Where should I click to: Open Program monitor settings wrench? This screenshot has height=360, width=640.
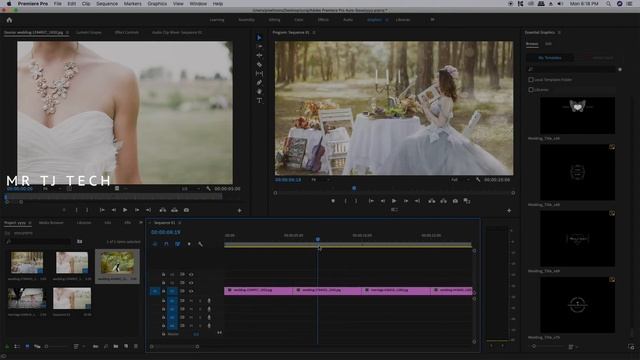[x=478, y=180]
